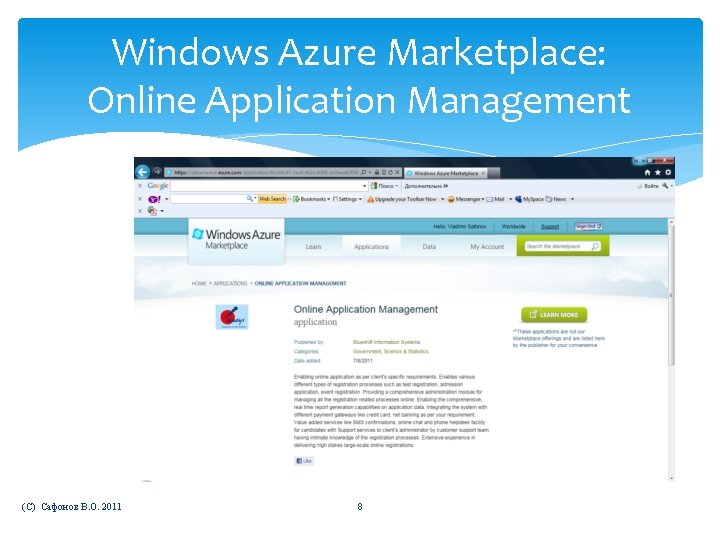The width and height of the screenshot is (720, 540).
Task: Open the News toolbar button
Action: click(x=556, y=199)
